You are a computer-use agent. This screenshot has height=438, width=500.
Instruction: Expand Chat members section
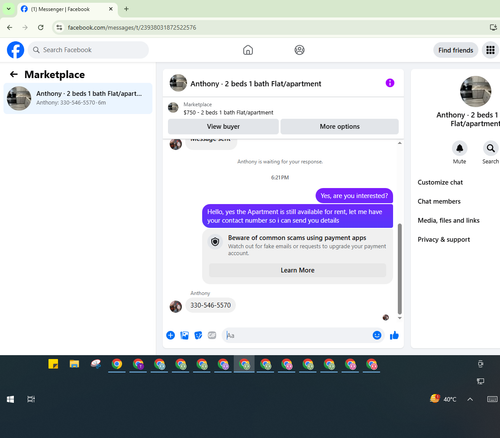tap(439, 201)
